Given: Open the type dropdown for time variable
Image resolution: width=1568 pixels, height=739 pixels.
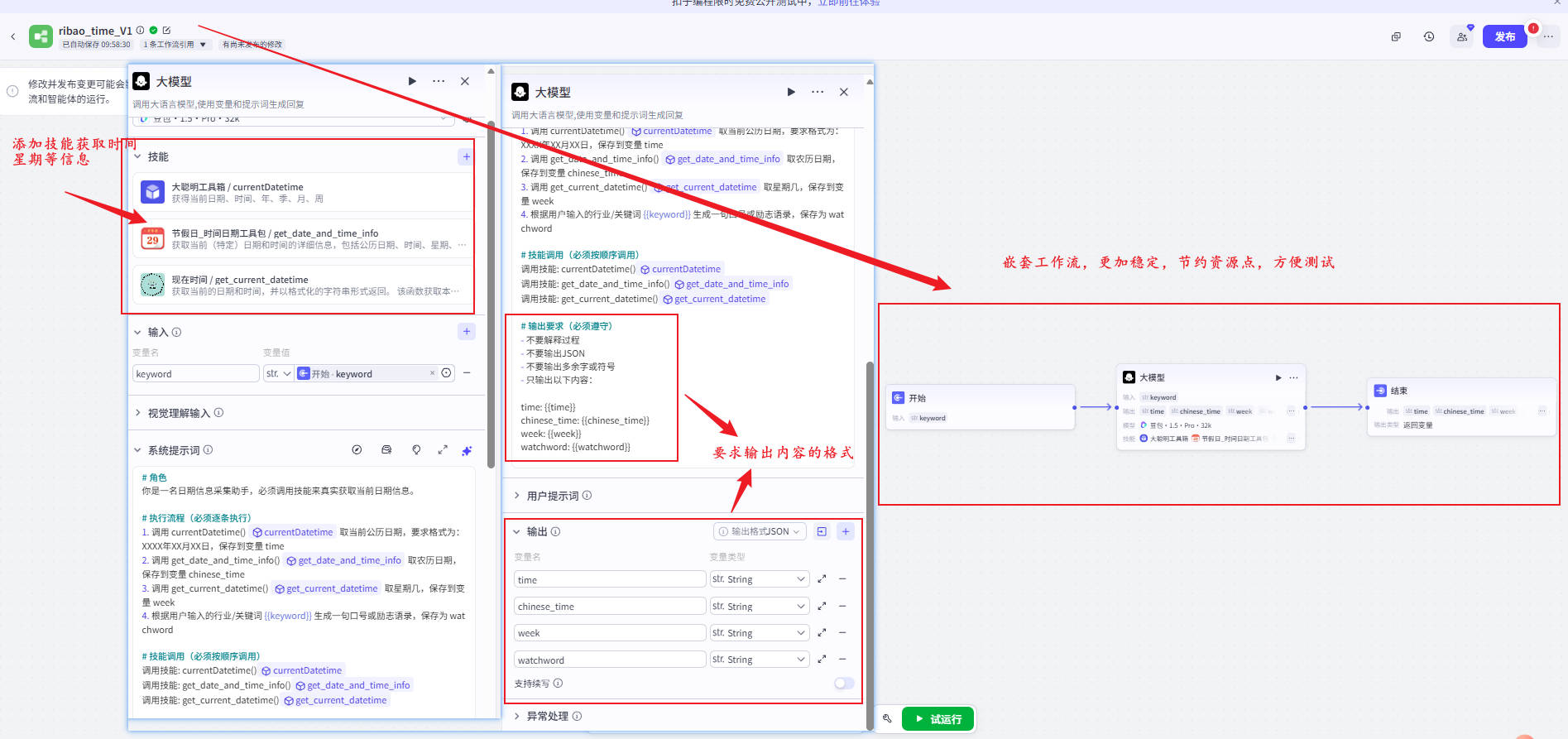Looking at the screenshot, I should pos(759,579).
